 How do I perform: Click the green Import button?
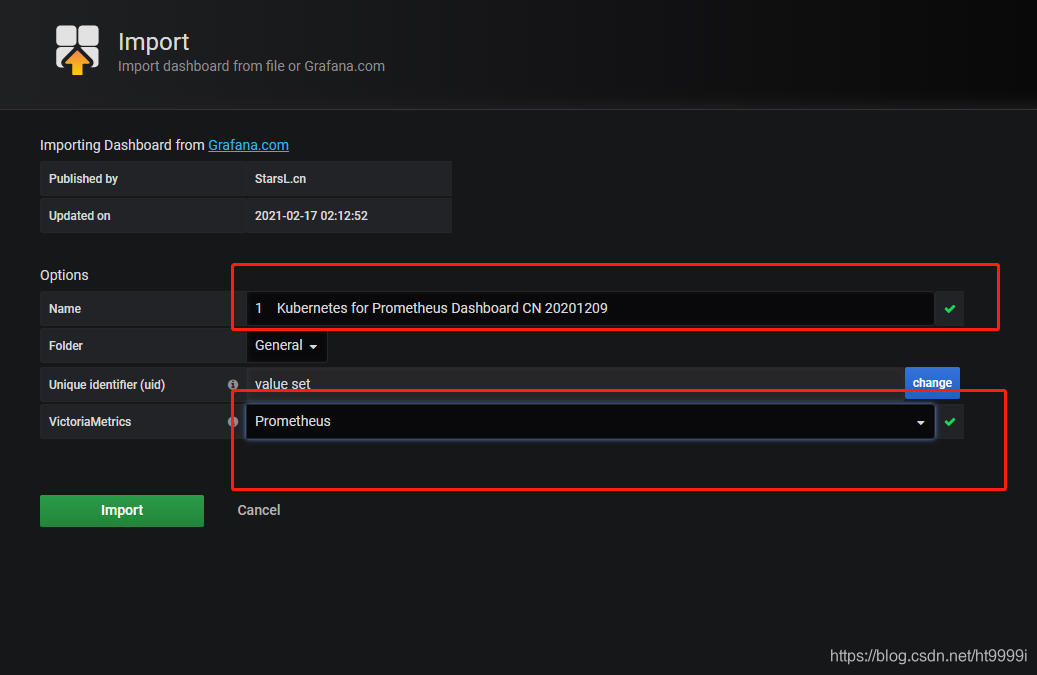click(122, 510)
